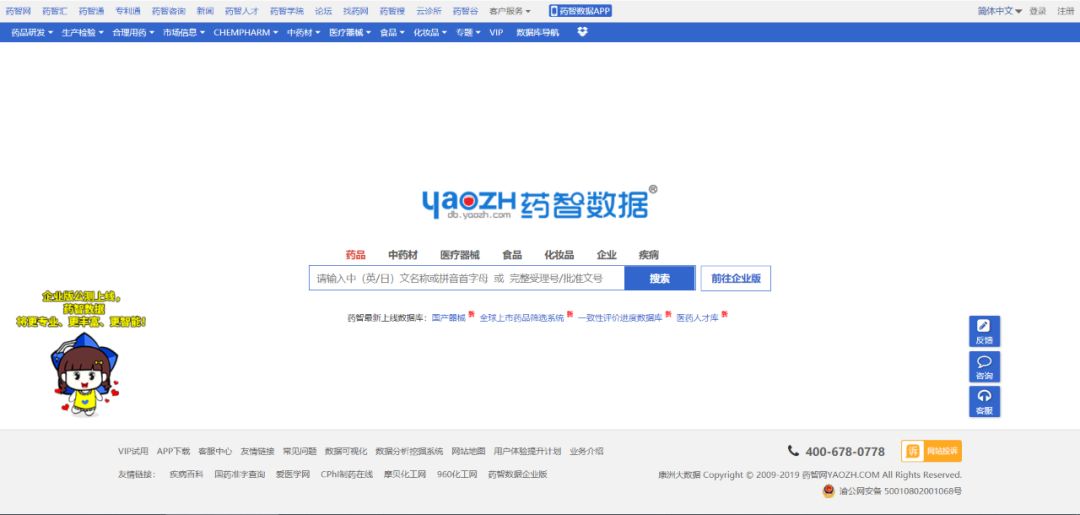
Task: Open VIP in the blue navbar
Action: pos(496,32)
